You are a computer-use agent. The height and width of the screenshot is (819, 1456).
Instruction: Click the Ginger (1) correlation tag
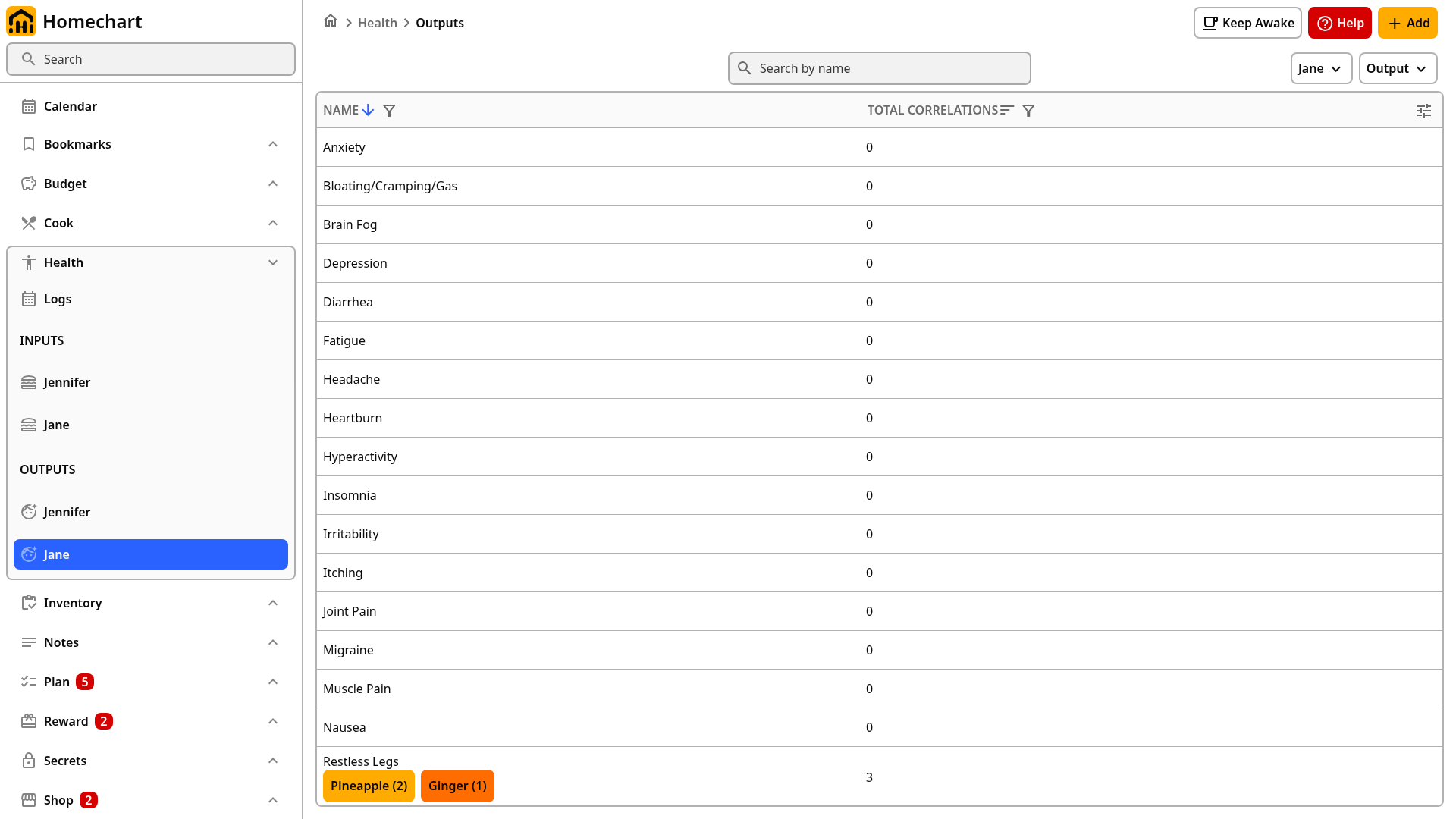[x=457, y=786]
